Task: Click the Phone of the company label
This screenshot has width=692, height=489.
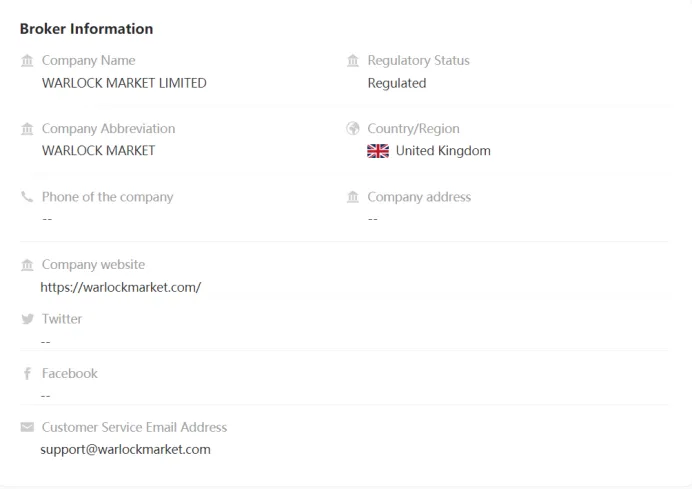Action: tap(108, 197)
